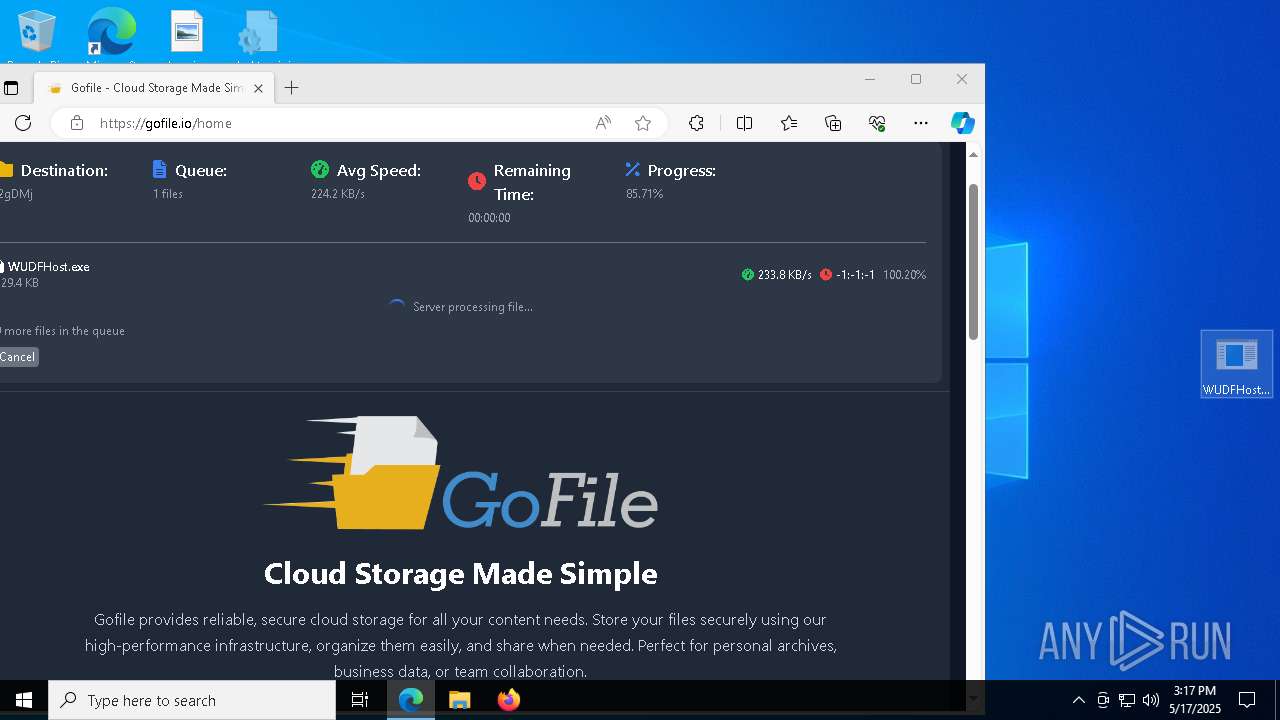
Task: Click the Queue document icon
Action: [160, 170]
